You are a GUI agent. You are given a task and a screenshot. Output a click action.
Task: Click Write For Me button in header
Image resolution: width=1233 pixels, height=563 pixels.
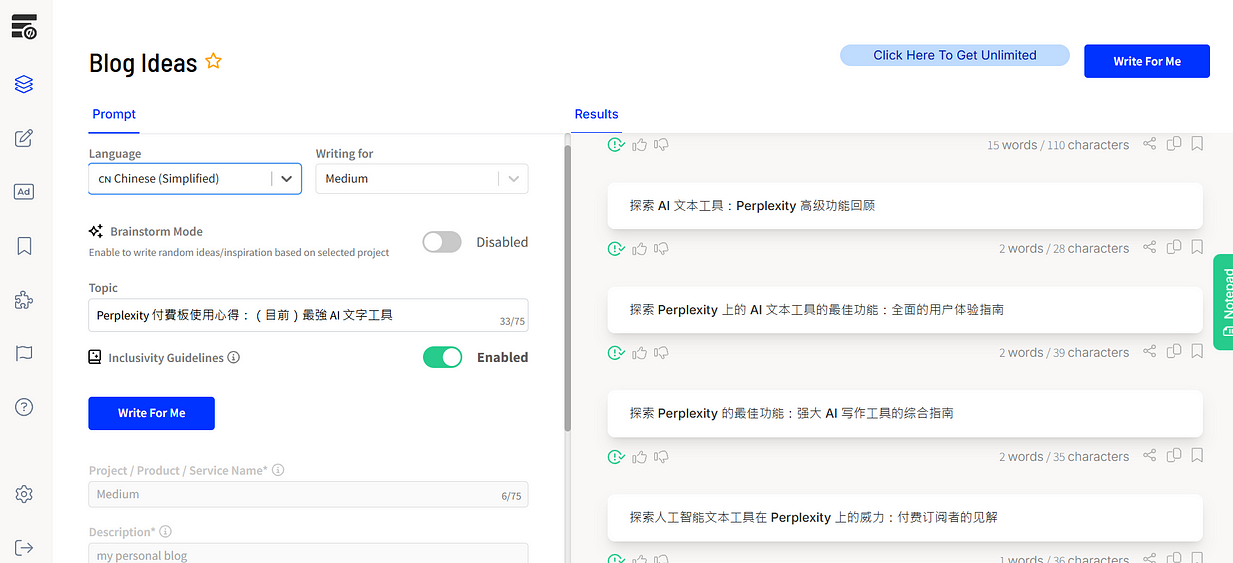[x=1147, y=61]
